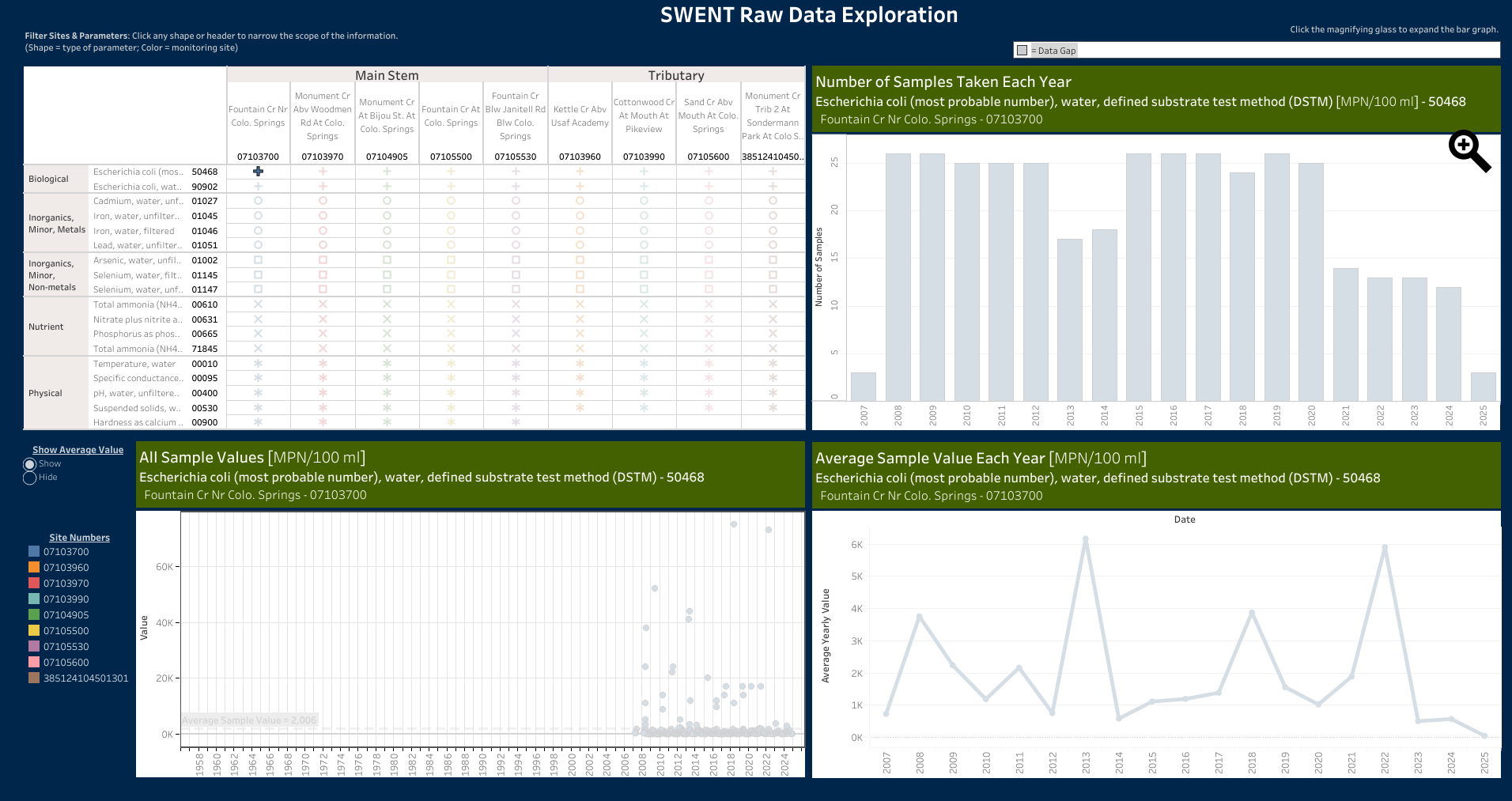Click the pH 00400 asterisk for site 07103990

click(x=644, y=393)
